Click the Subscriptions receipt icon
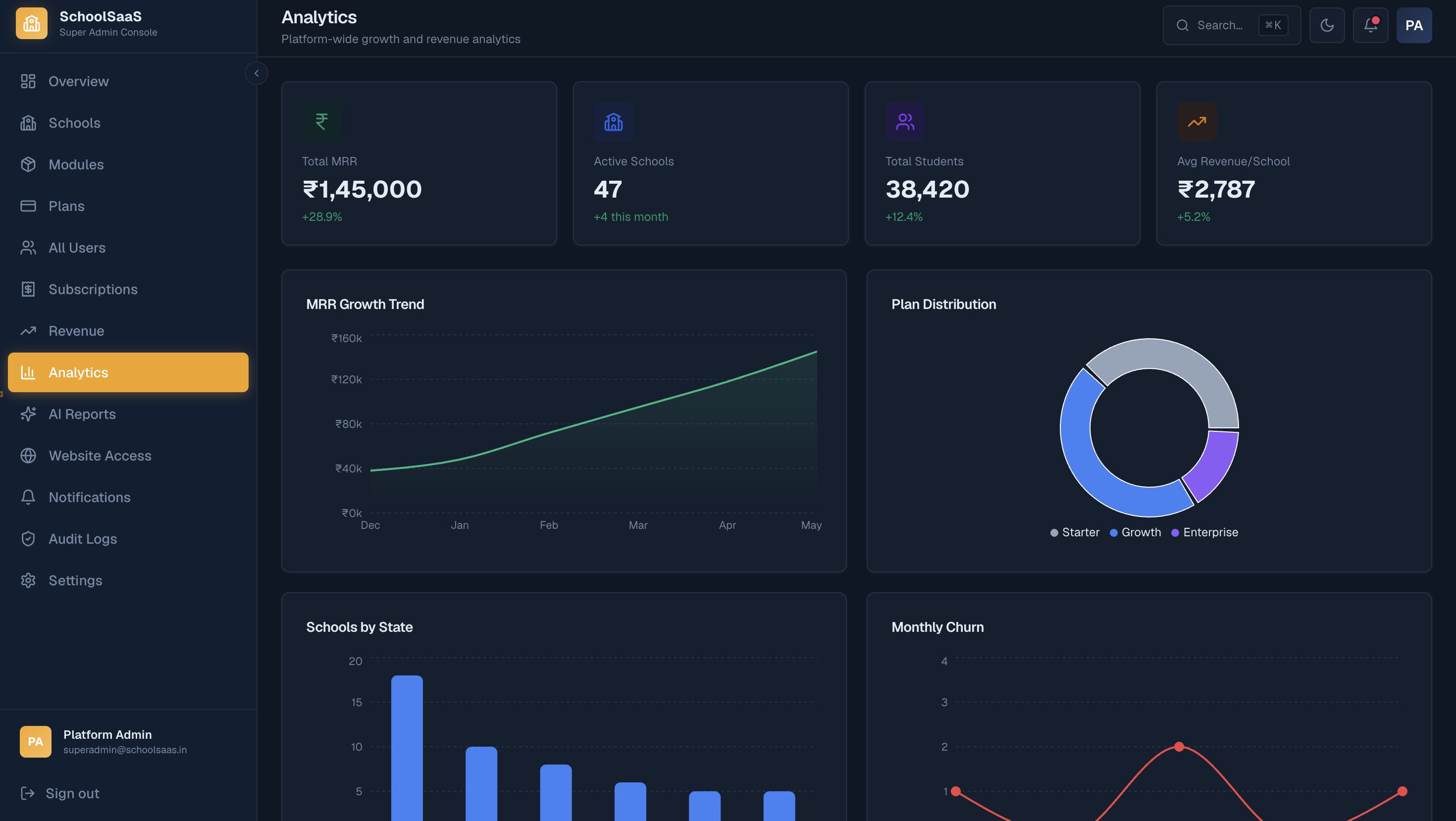 point(28,289)
